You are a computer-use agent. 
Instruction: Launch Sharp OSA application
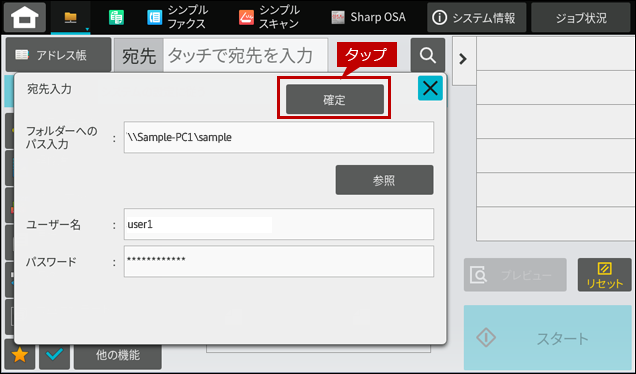tap(368, 17)
